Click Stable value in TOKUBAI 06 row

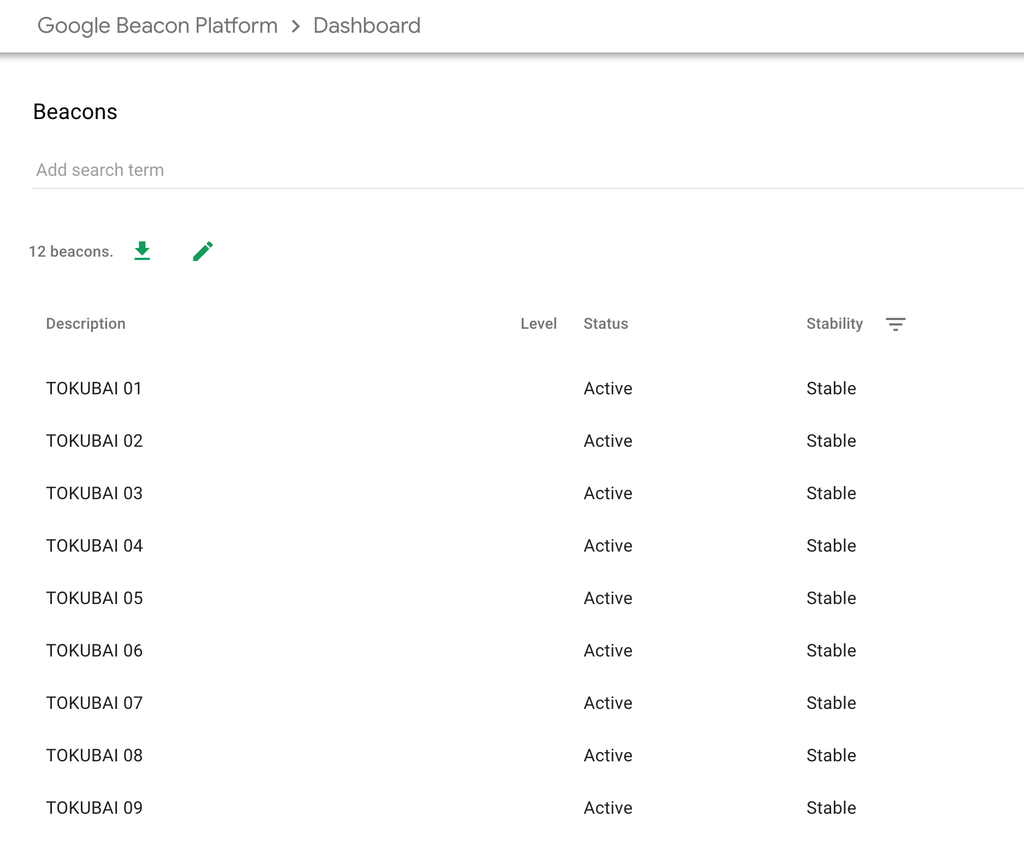pos(831,650)
